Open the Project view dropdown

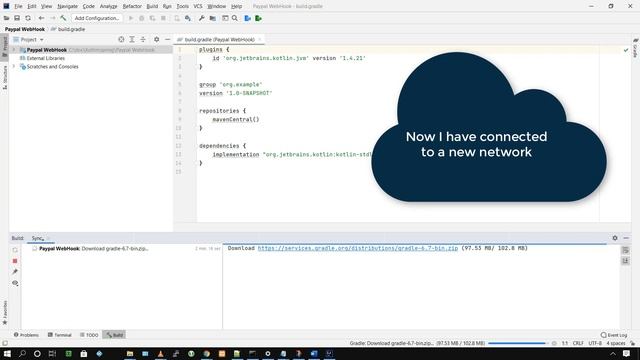coord(28,40)
